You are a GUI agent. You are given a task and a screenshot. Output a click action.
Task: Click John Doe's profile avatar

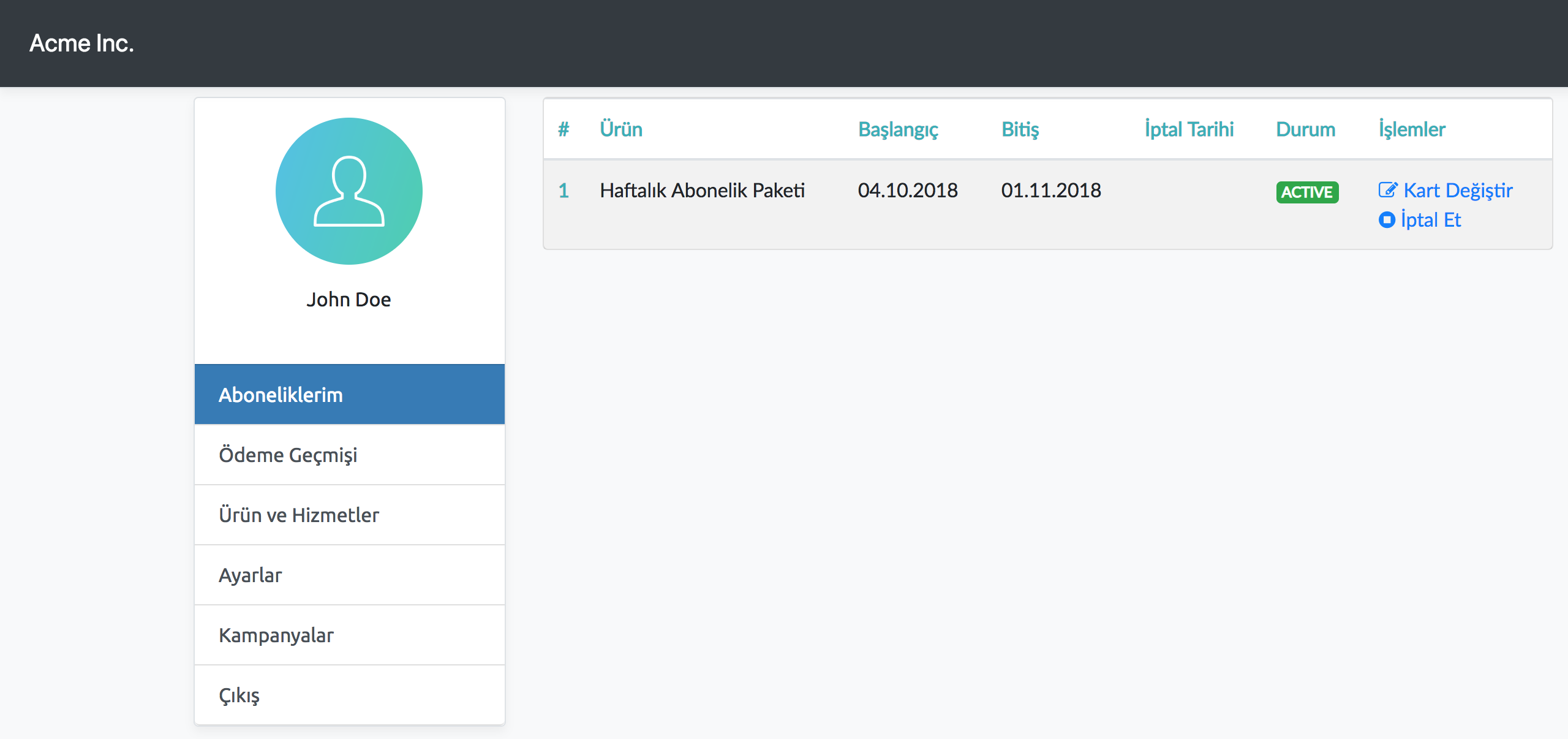pos(349,191)
